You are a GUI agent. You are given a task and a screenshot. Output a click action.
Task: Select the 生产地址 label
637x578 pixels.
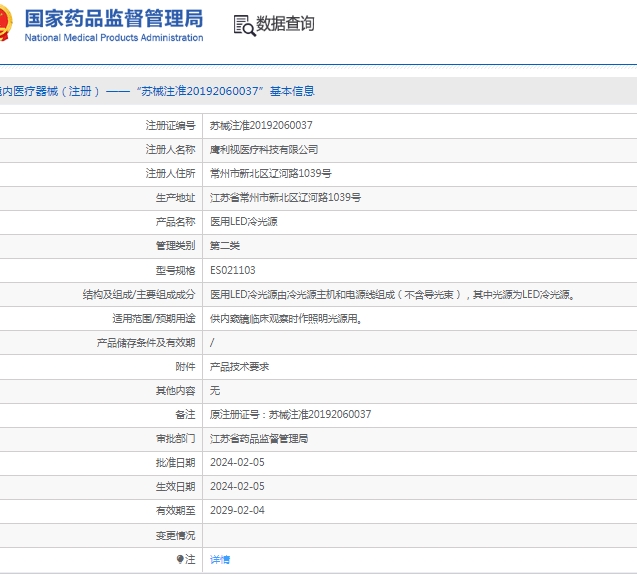click(x=176, y=197)
